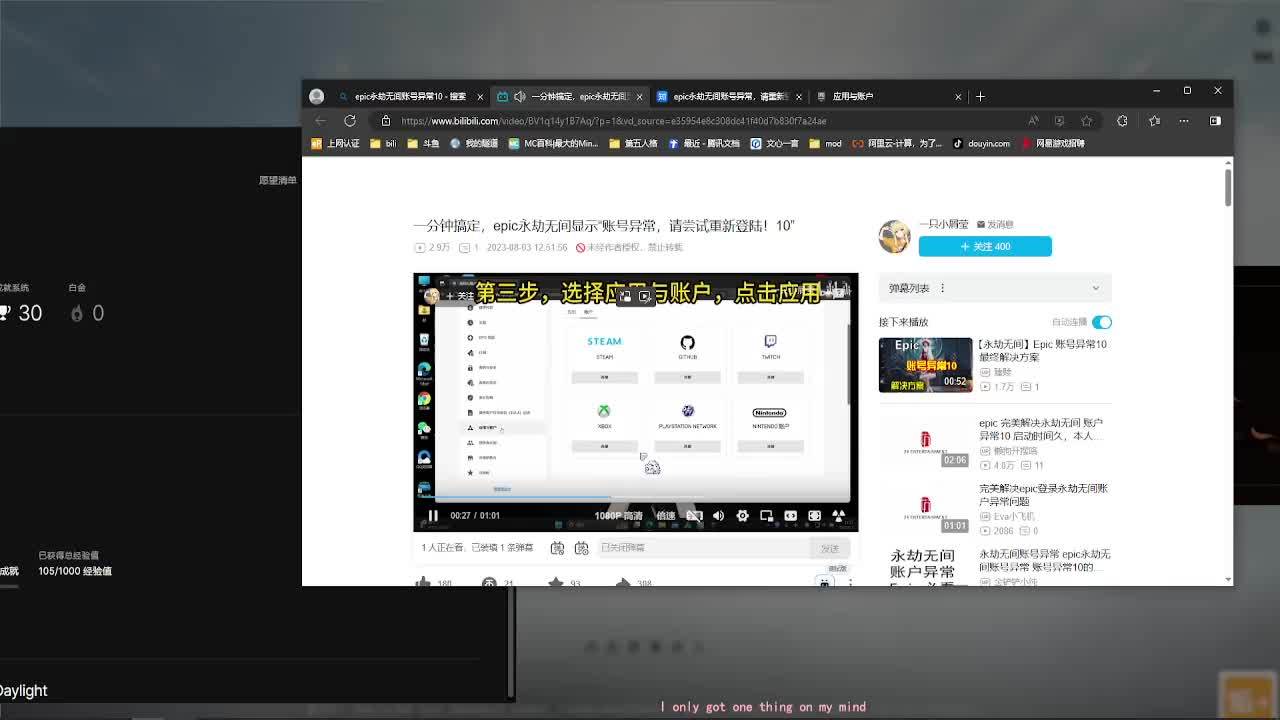Mute the video player volume icon
This screenshot has height=720, width=1280.
tap(718, 516)
